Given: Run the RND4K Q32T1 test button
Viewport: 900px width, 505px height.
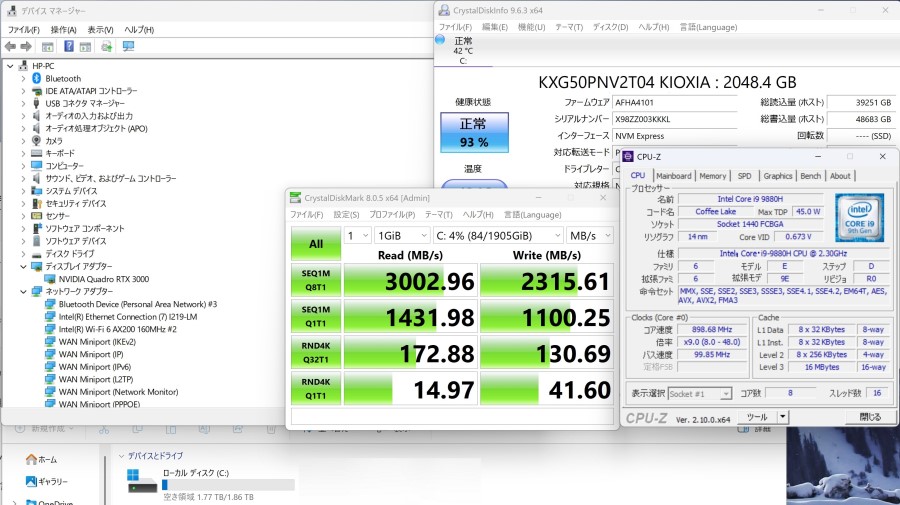Looking at the screenshot, I should click(316, 352).
